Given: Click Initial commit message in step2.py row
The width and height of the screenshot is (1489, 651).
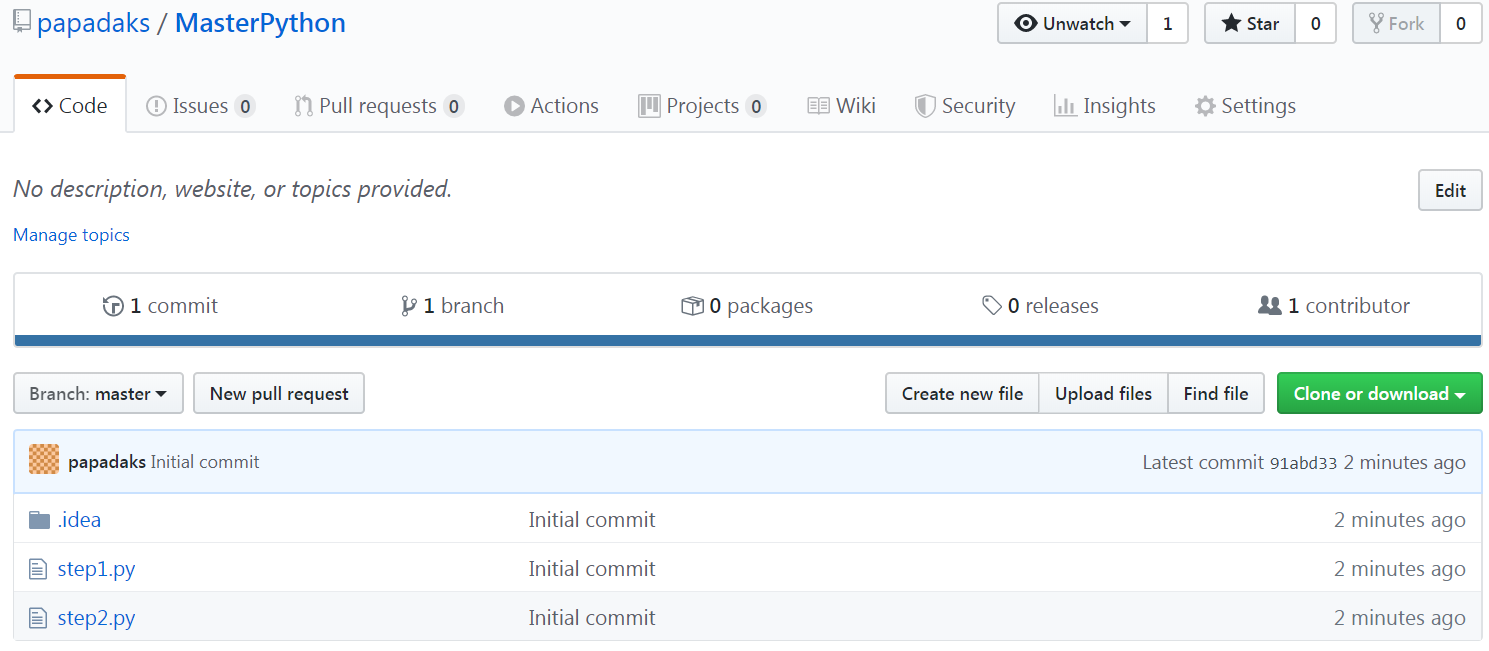Looking at the screenshot, I should [592, 618].
